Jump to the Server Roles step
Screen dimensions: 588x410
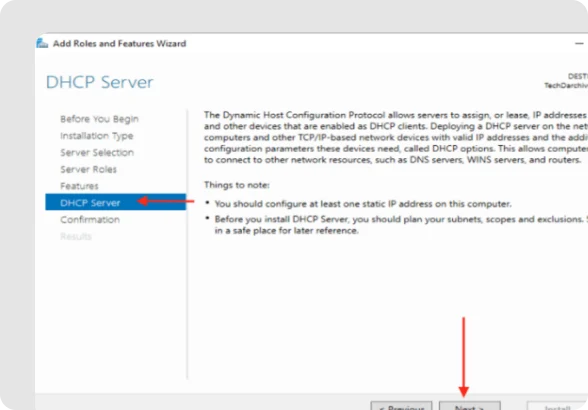[x=88, y=169]
